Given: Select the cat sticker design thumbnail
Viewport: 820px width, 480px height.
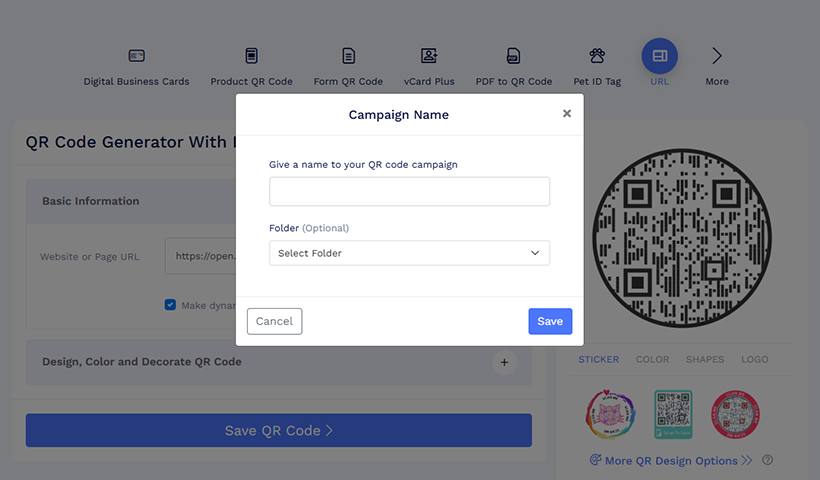Looking at the screenshot, I should tap(610, 415).
